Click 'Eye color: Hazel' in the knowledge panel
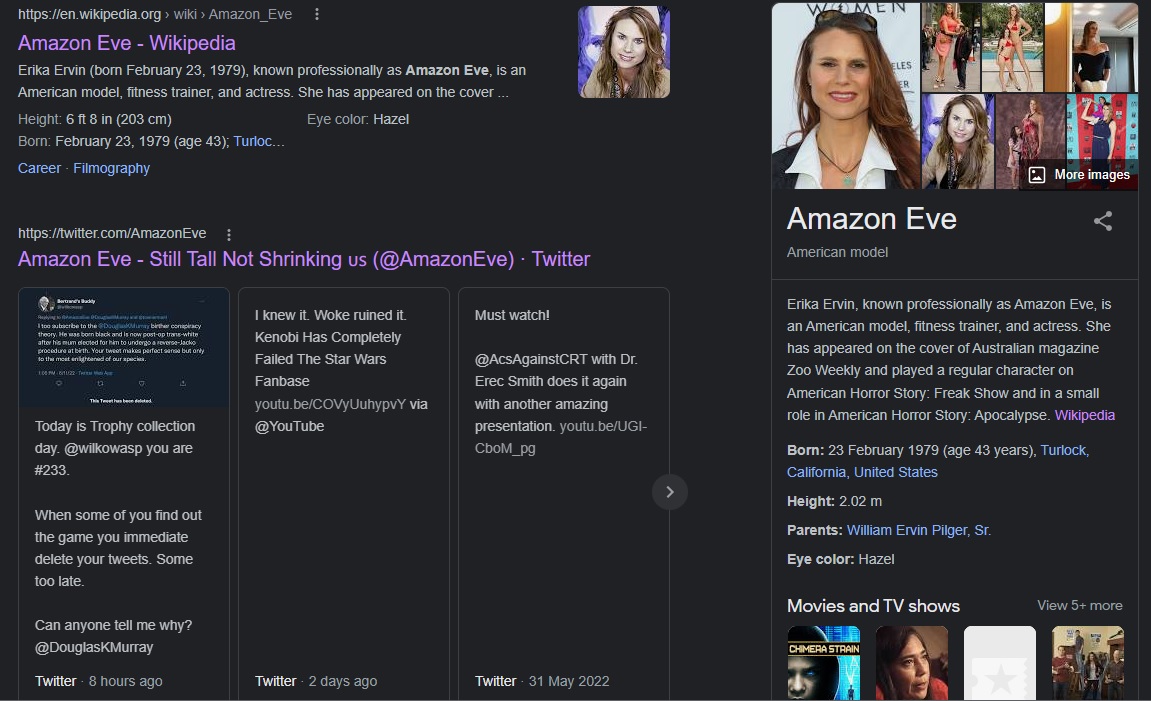 (840, 559)
